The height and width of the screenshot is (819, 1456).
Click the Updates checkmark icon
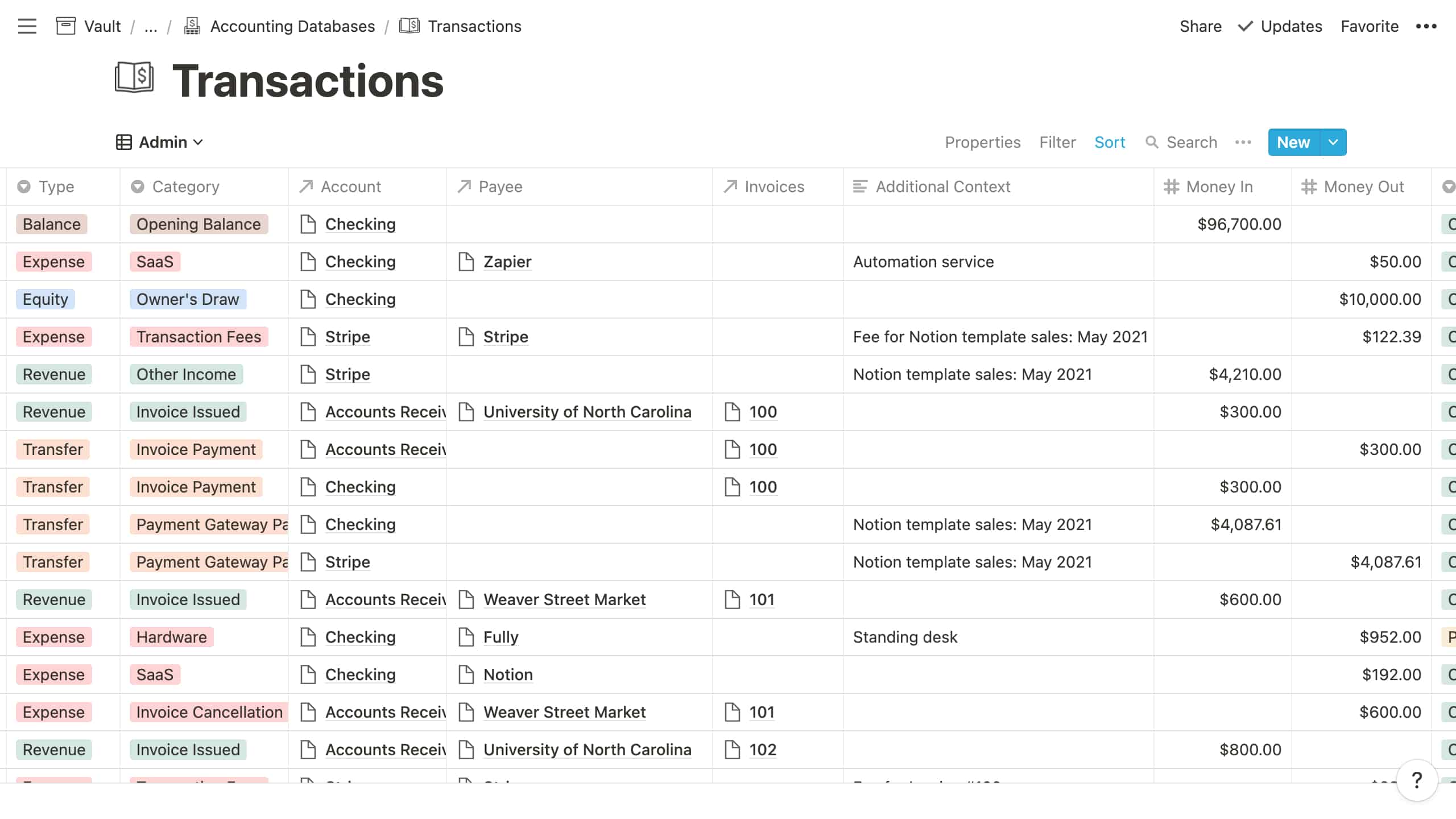[1242, 26]
